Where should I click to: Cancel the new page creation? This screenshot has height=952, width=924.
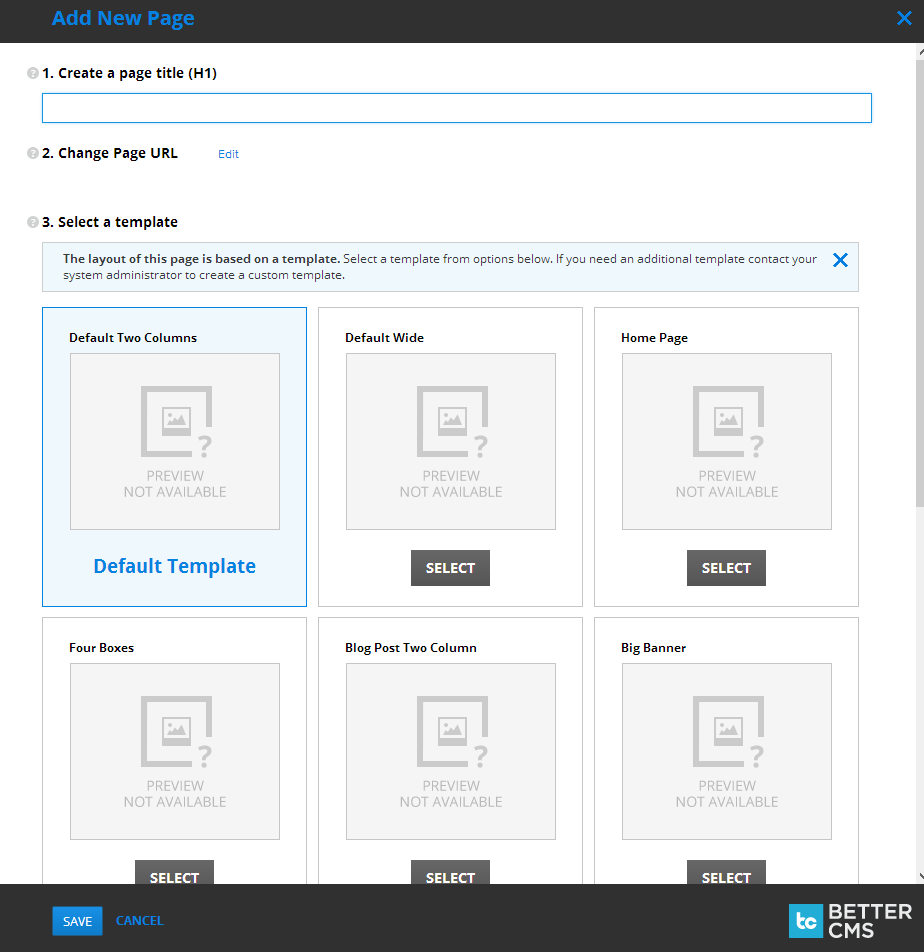click(x=139, y=920)
